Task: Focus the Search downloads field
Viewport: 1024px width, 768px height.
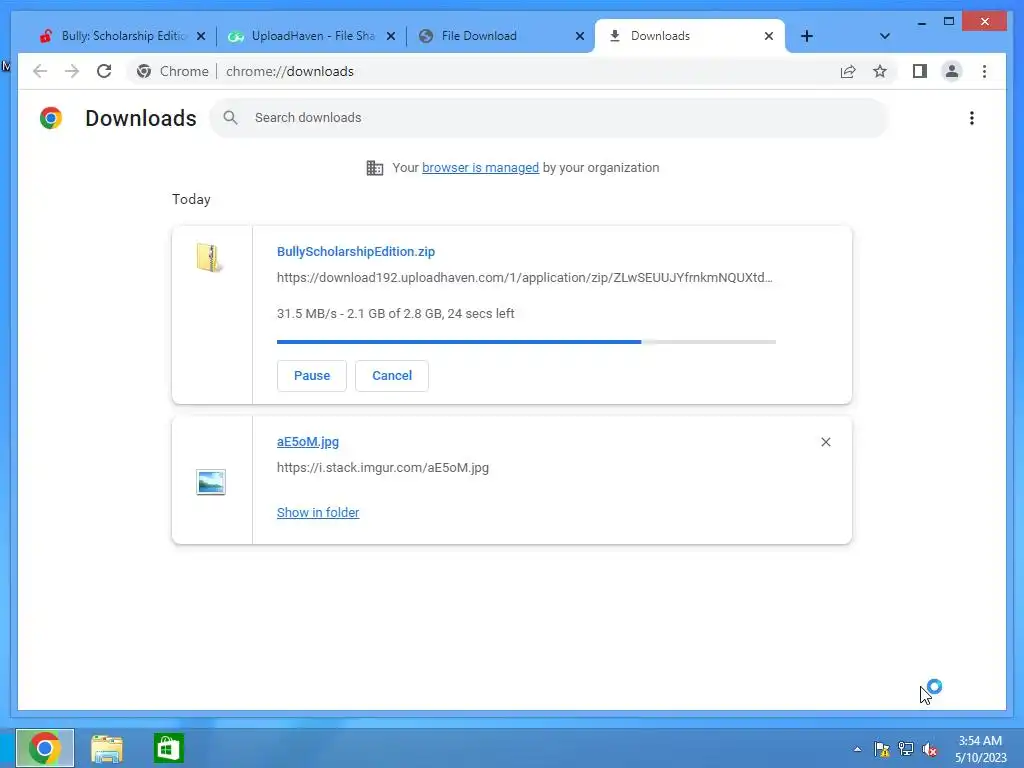Action: (549, 118)
